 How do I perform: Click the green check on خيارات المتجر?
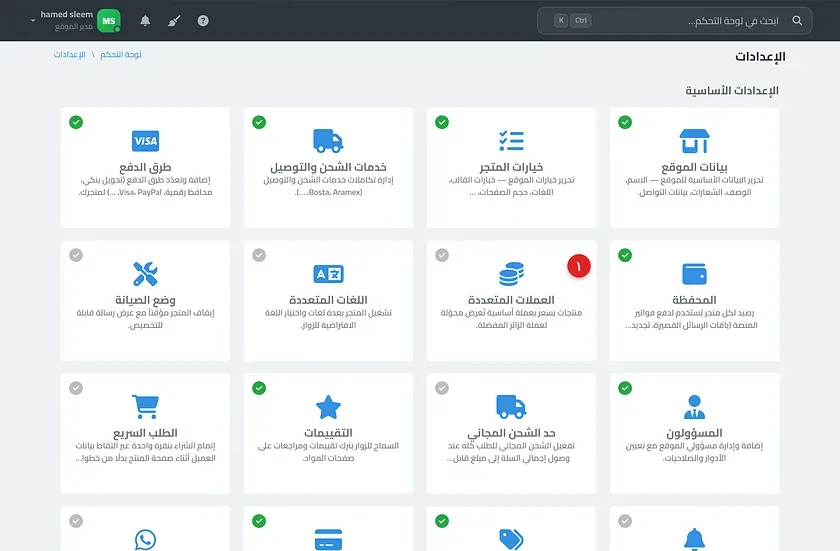442,122
